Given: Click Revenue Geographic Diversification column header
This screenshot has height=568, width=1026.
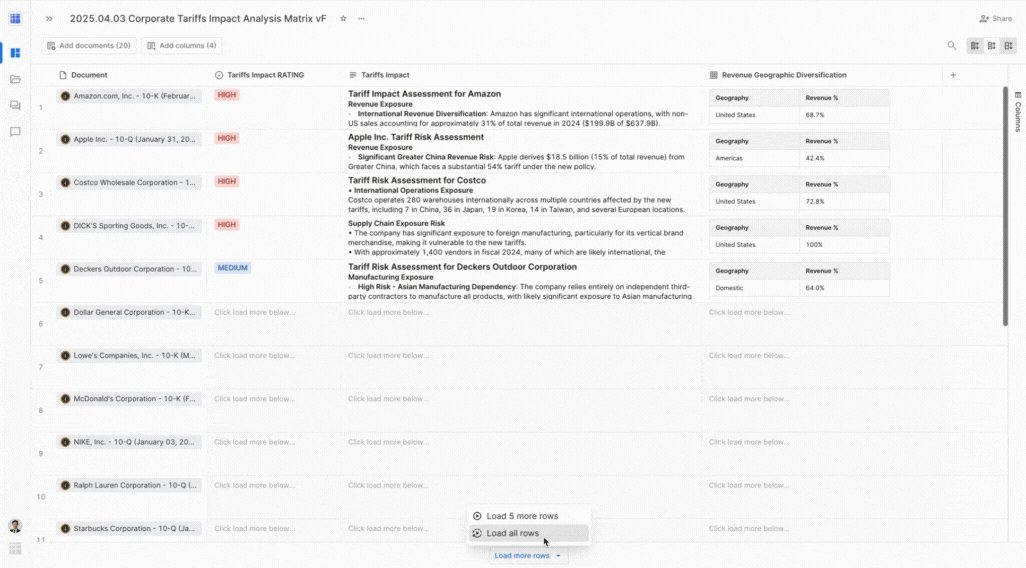Looking at the screenshot, I should coord(778,75).
